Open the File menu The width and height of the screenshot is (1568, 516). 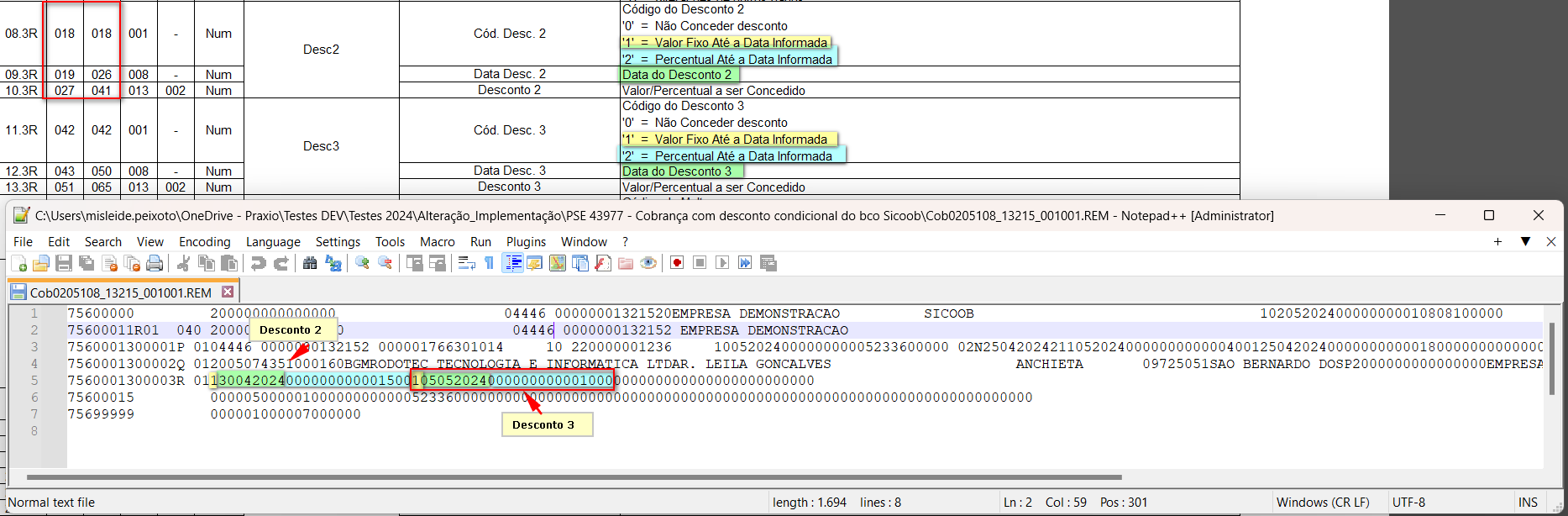pyautogui.click(x=24, y=242)
